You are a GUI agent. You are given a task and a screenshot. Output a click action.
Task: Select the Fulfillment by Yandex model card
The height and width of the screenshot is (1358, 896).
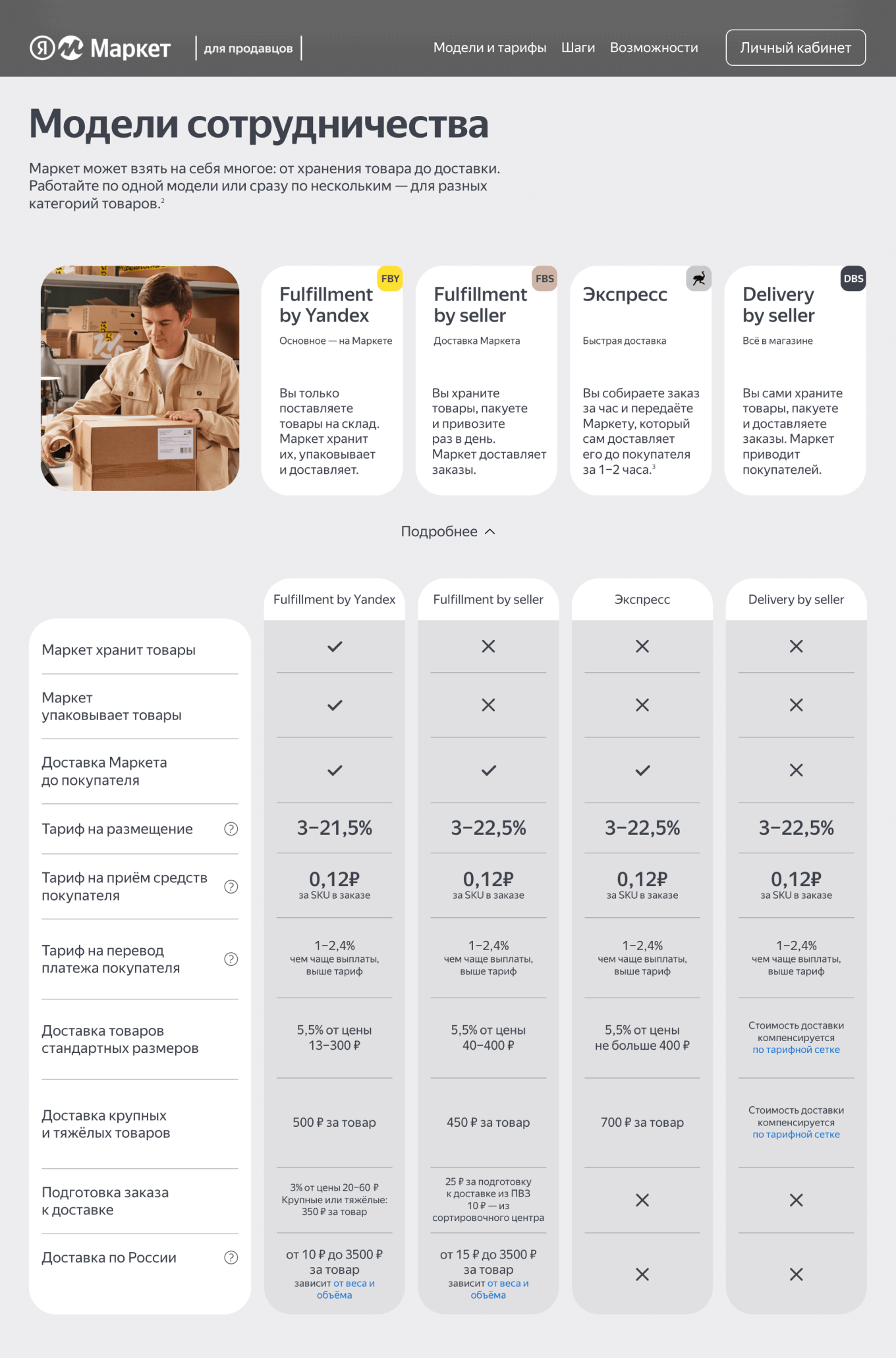click(x=332, y=380)
